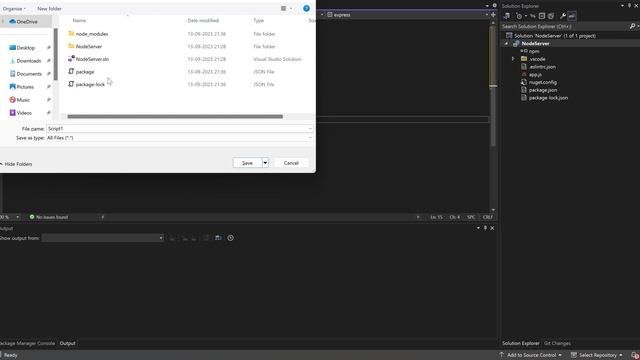Go to Documents in navigation pane
Screen dimensions: 640x360
coord(29,74)
